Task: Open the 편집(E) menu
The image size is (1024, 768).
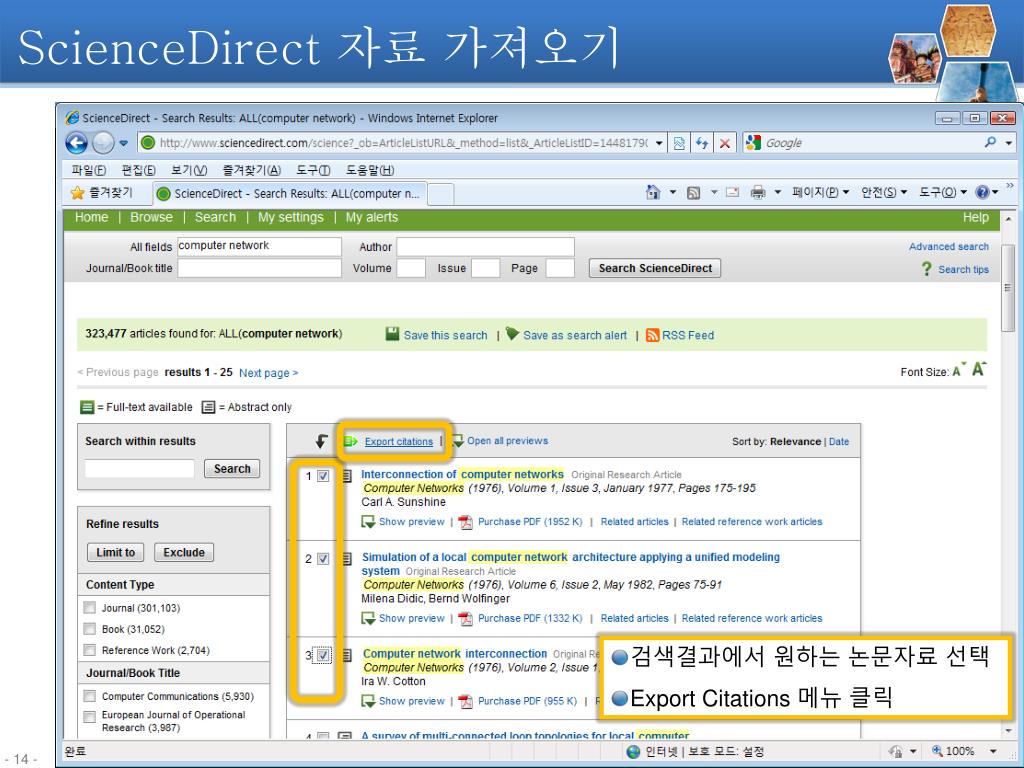Action: point(138,170)
